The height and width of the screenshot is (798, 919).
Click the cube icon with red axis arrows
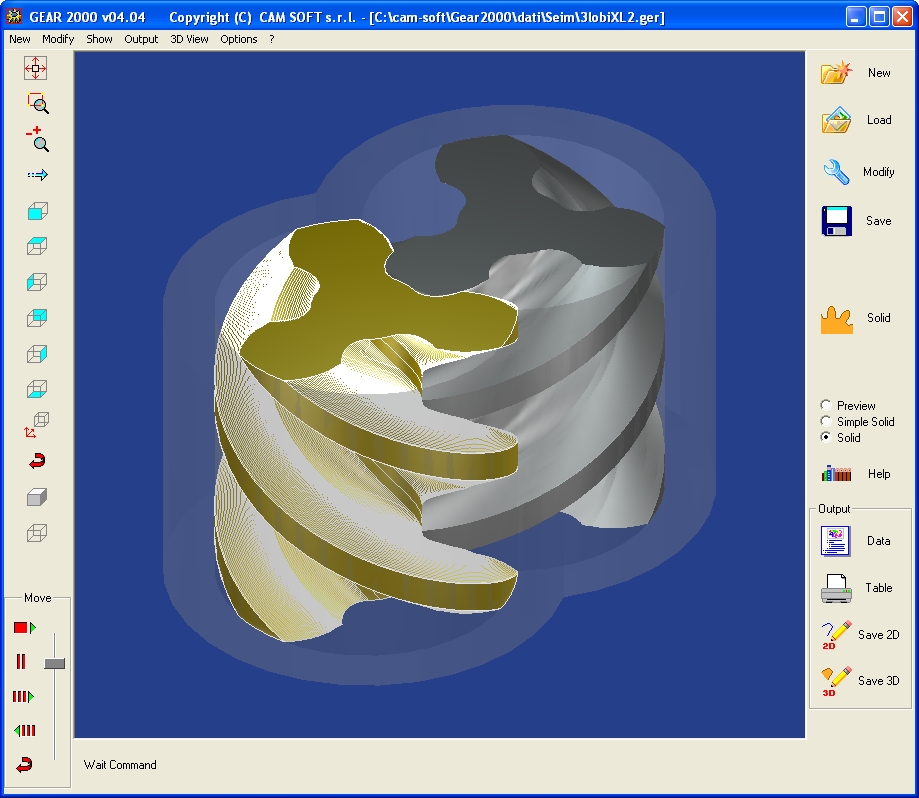[37, 425]
